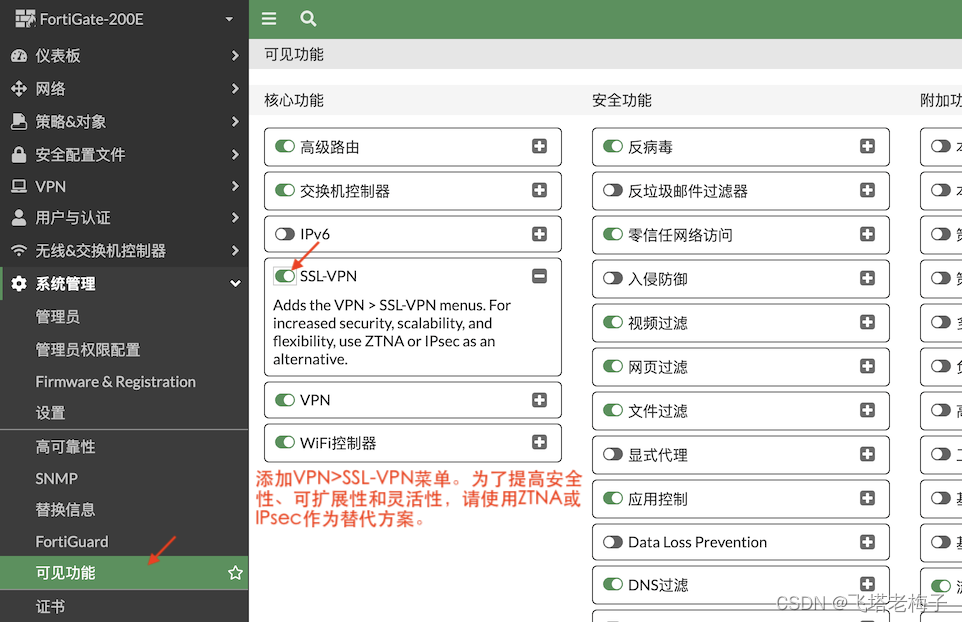Expand details plus icon for VPN feature

point(539,400)
